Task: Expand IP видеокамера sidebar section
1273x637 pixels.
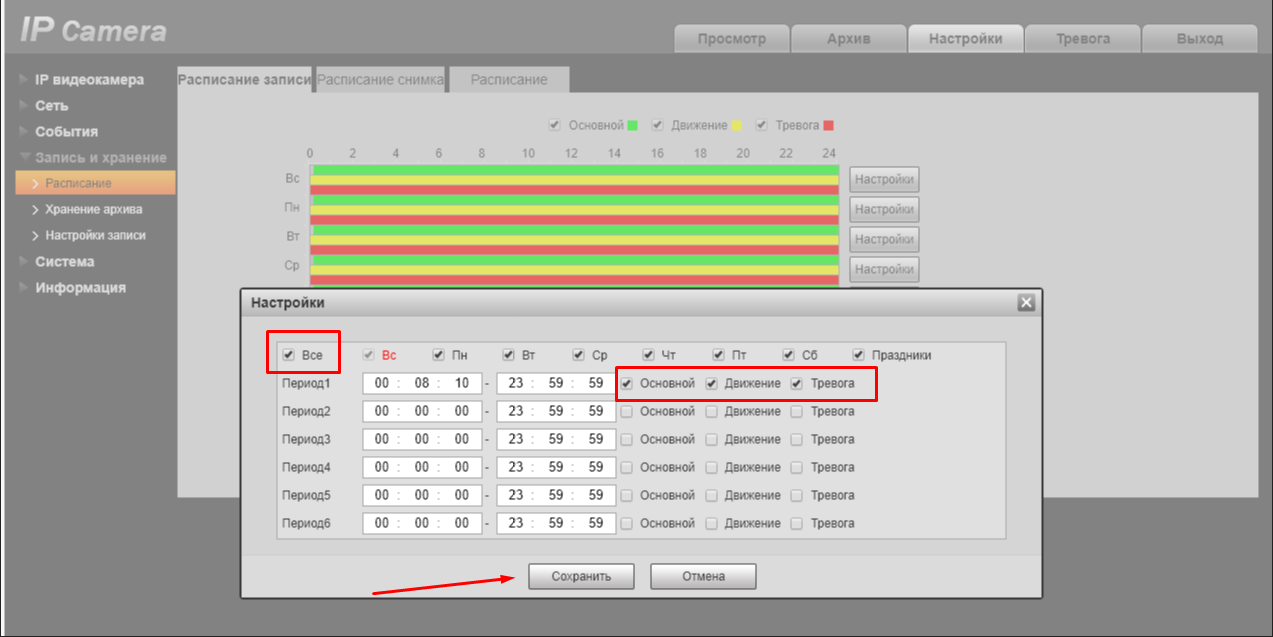Action: pyautogui.click(x=89, y=79)
